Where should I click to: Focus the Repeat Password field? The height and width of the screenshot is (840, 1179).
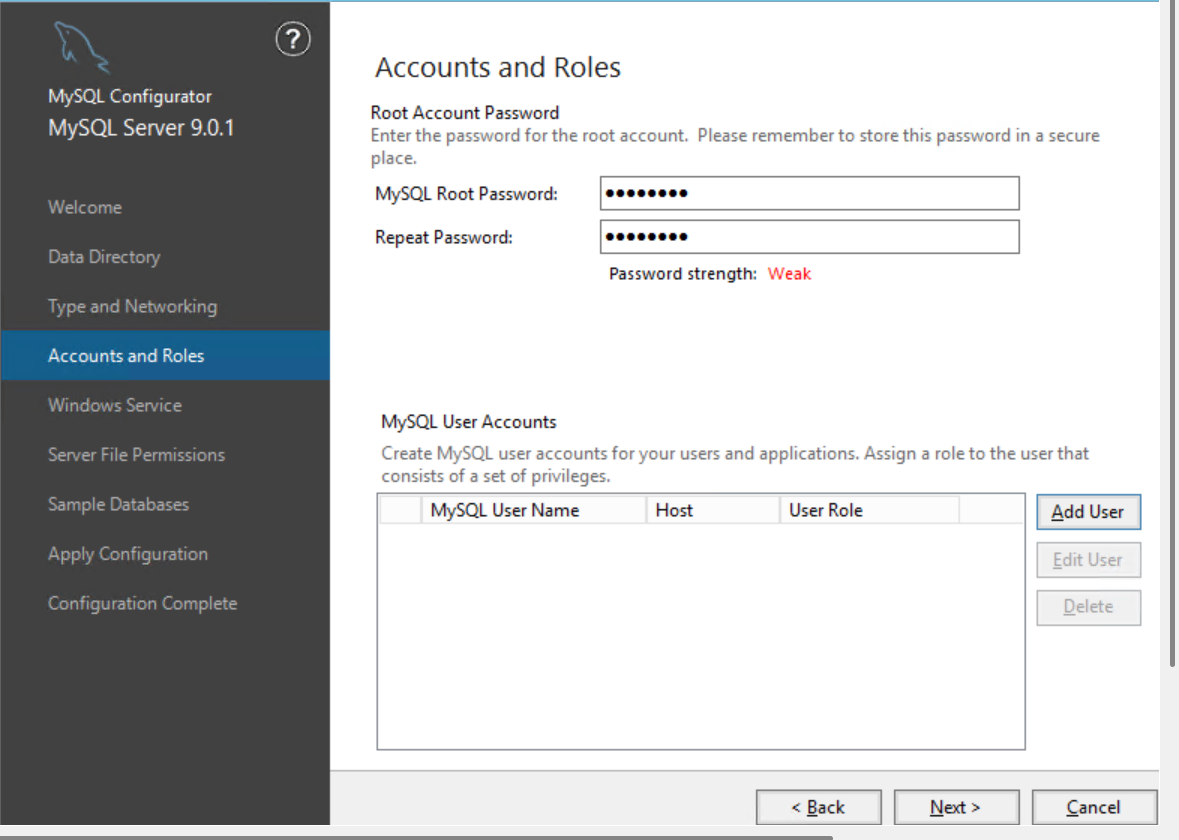810,237
